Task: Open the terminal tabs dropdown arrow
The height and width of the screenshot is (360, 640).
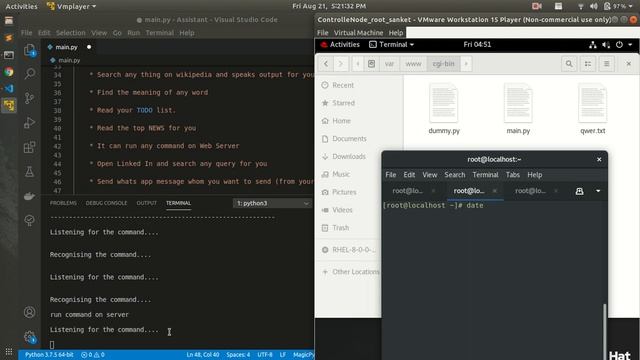Action: [598, 191]
